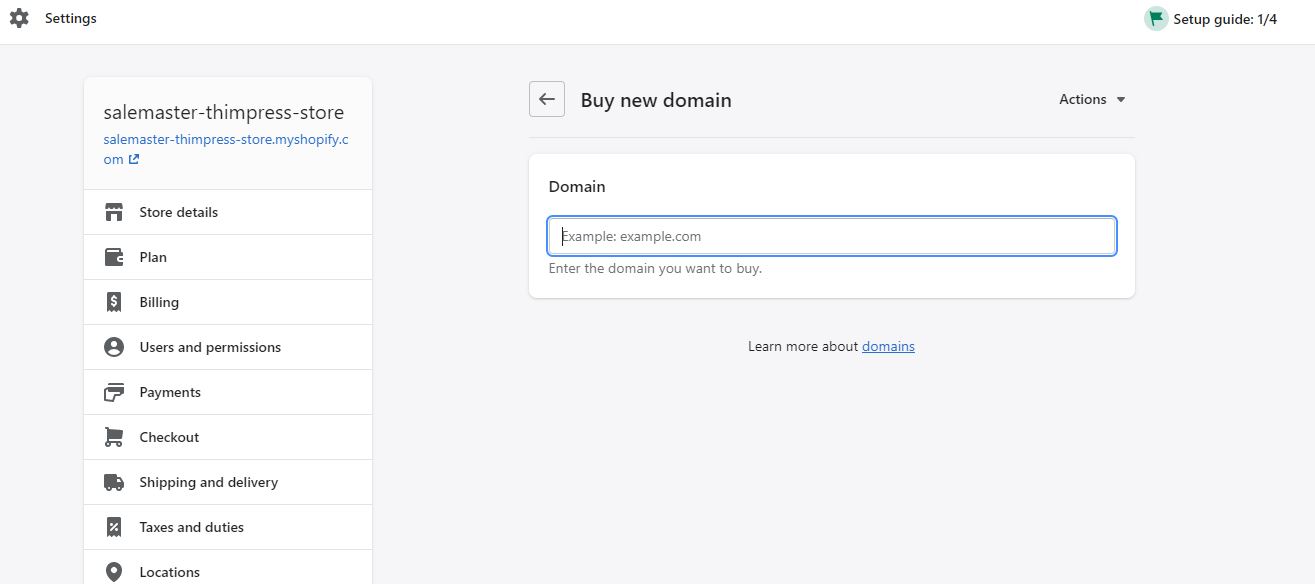Screen dimensions: 1315x584
Task: Click the Users and permissions person icon
Action: click(113, 347)
